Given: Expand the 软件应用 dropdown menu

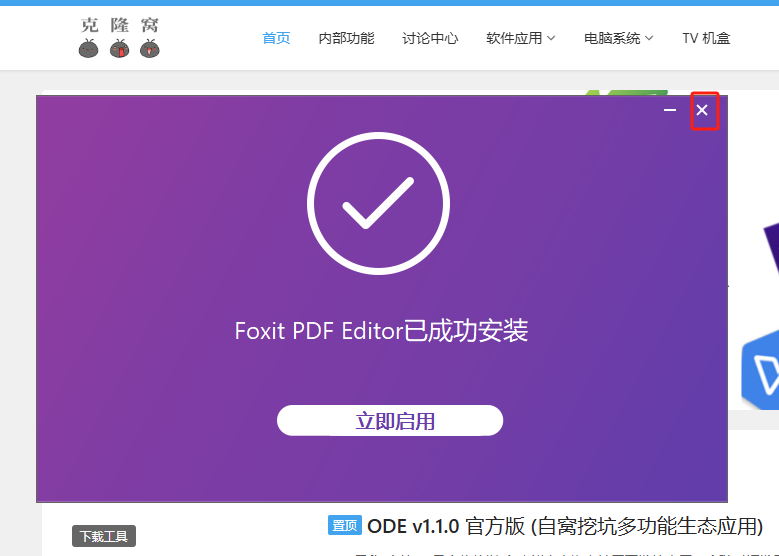Looking at the screenshot, I should pos(520,38).
